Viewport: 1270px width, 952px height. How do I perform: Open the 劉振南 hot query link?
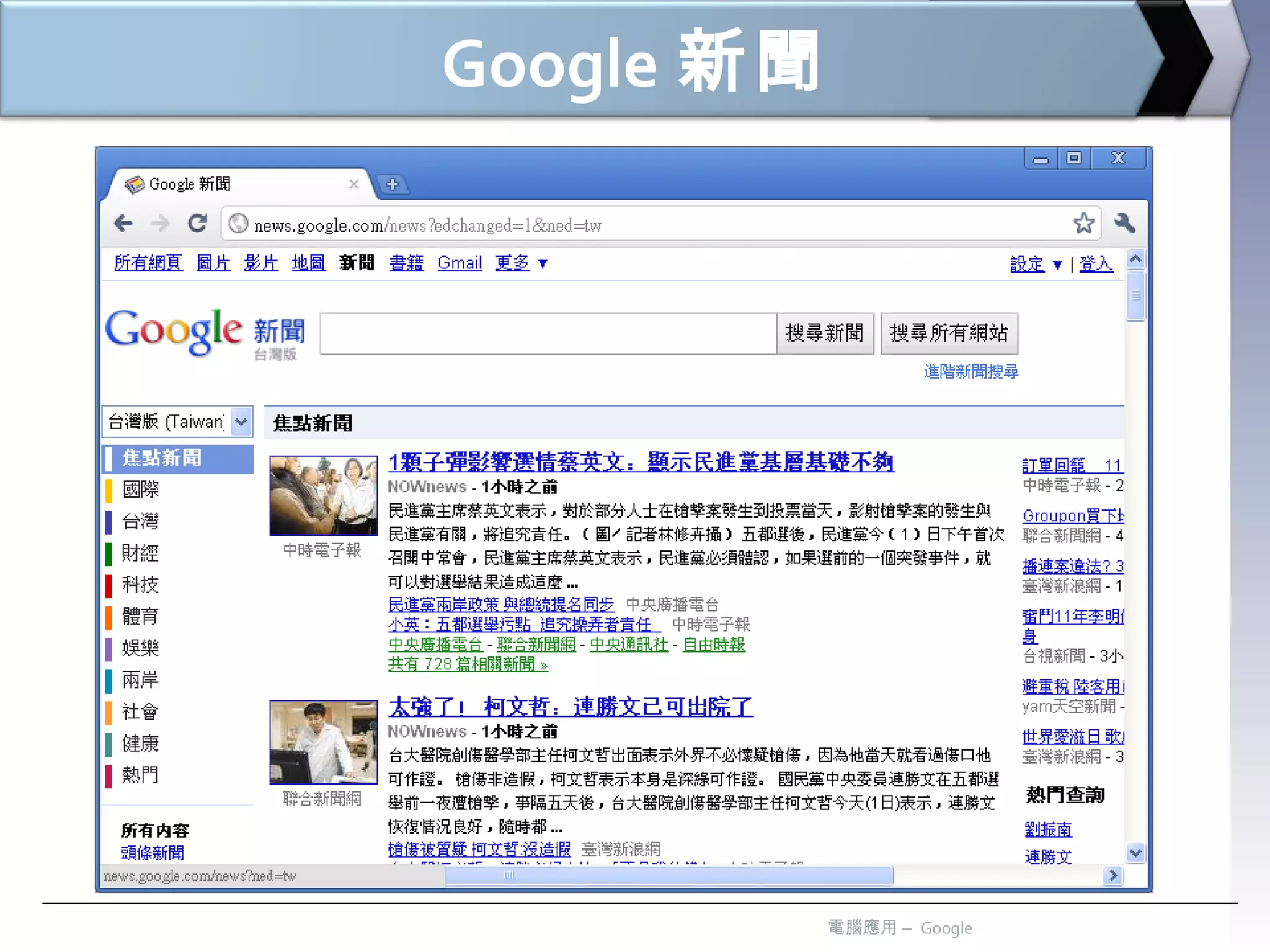click(1048, 829)
